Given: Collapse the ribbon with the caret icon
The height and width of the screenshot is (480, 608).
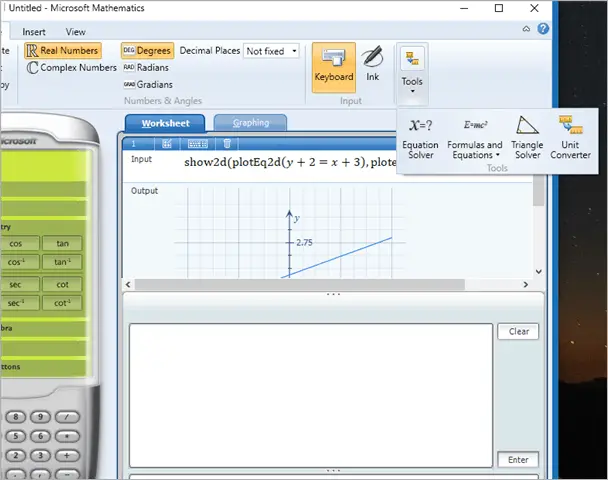Looking at the screenshot, I should tap(526, 29).
